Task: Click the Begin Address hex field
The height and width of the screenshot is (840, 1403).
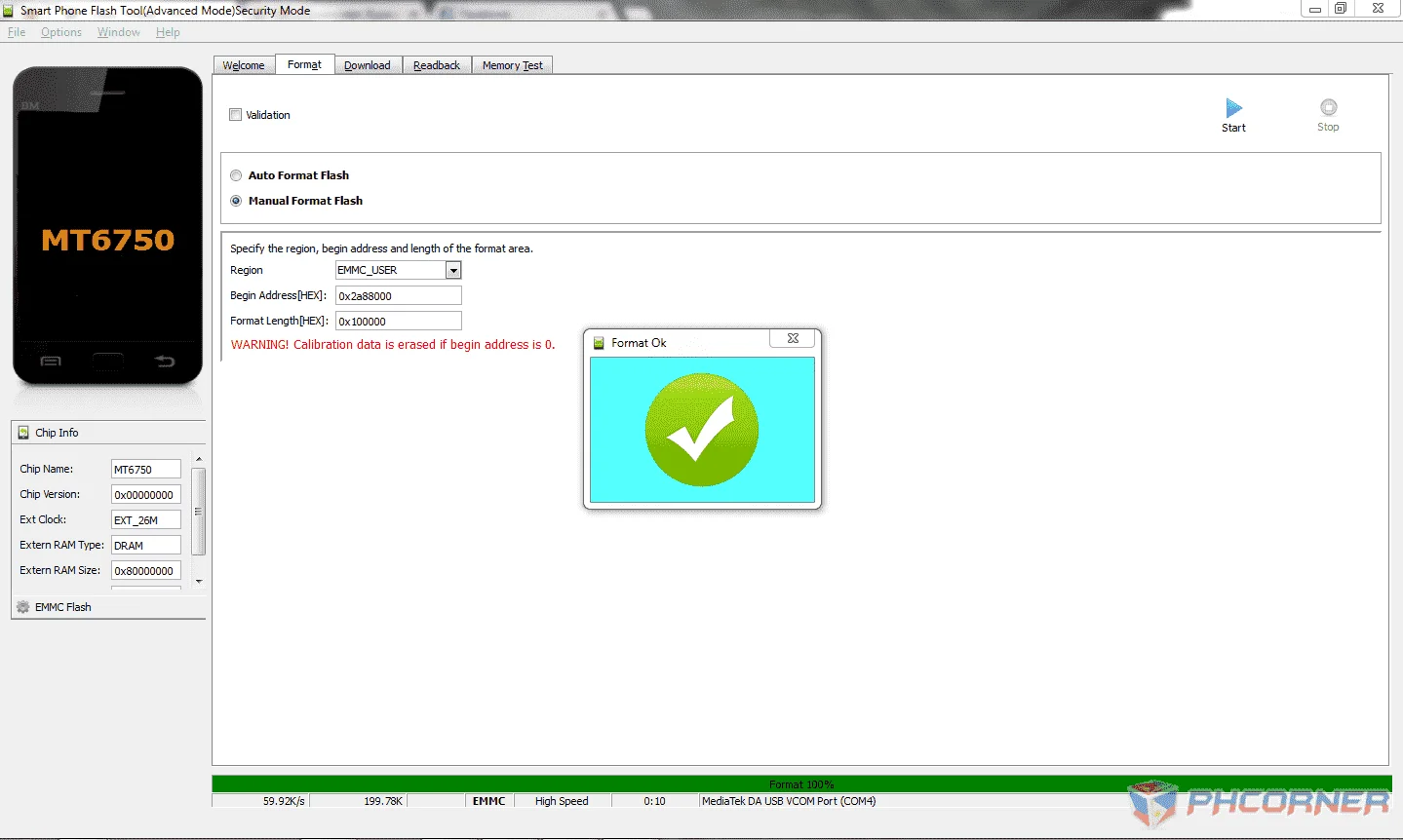Action: click(399, 295)
